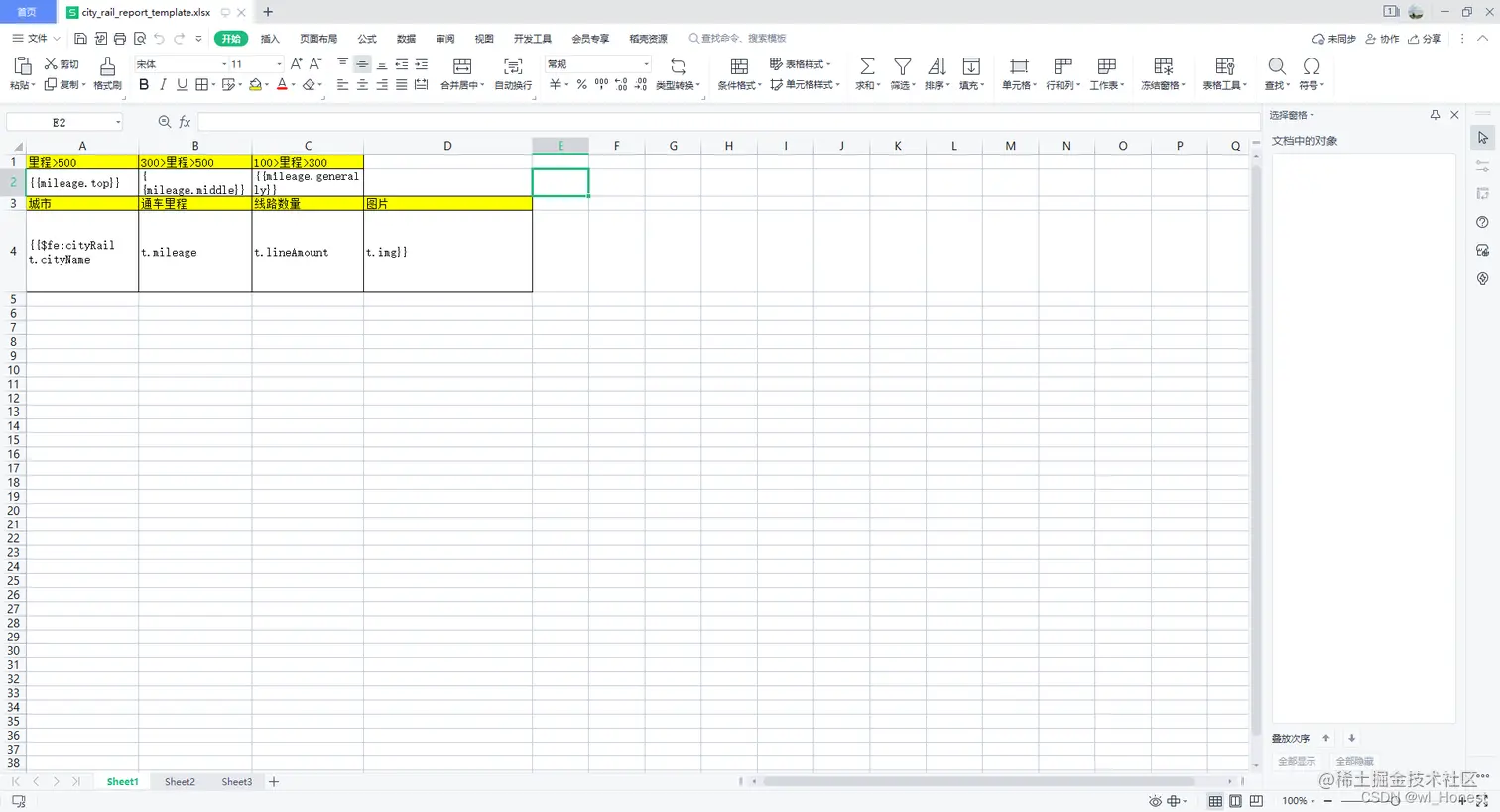Toggle vertical middle alignment
This screenshot has width=1500, height=812.
click(362, 64)
